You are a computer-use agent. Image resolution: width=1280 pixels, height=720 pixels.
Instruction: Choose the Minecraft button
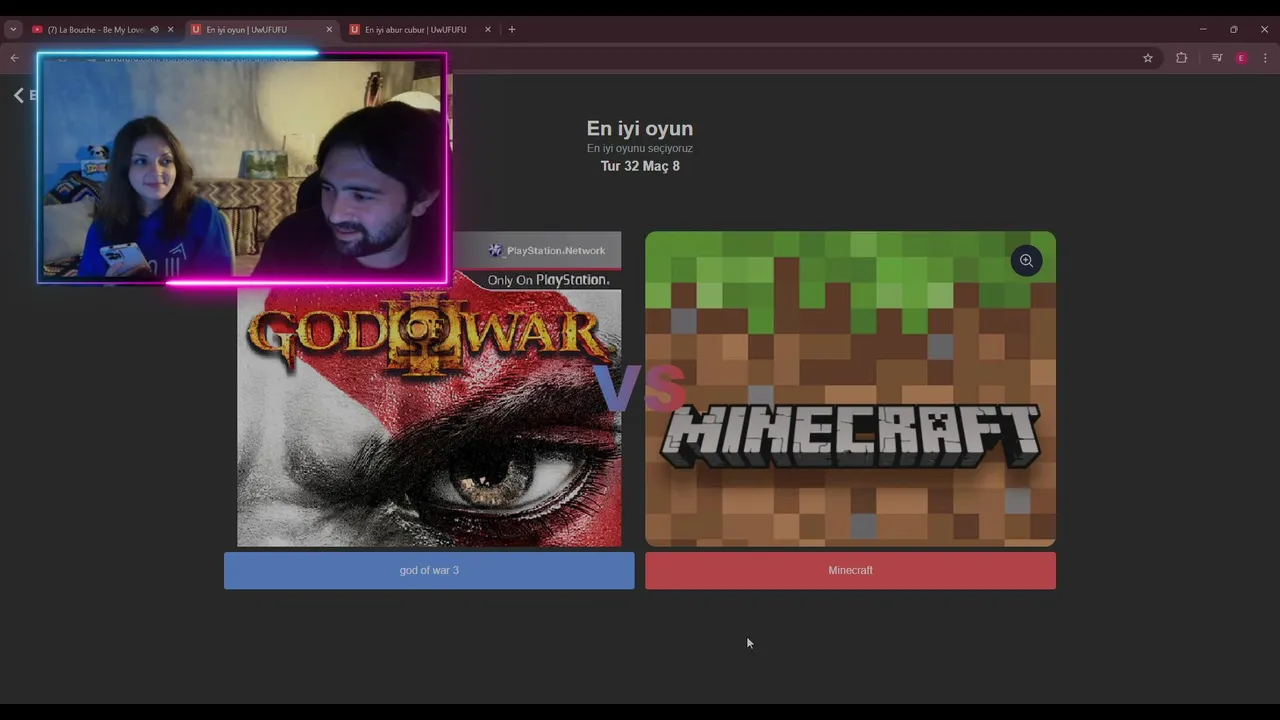(x=850, y=570)
